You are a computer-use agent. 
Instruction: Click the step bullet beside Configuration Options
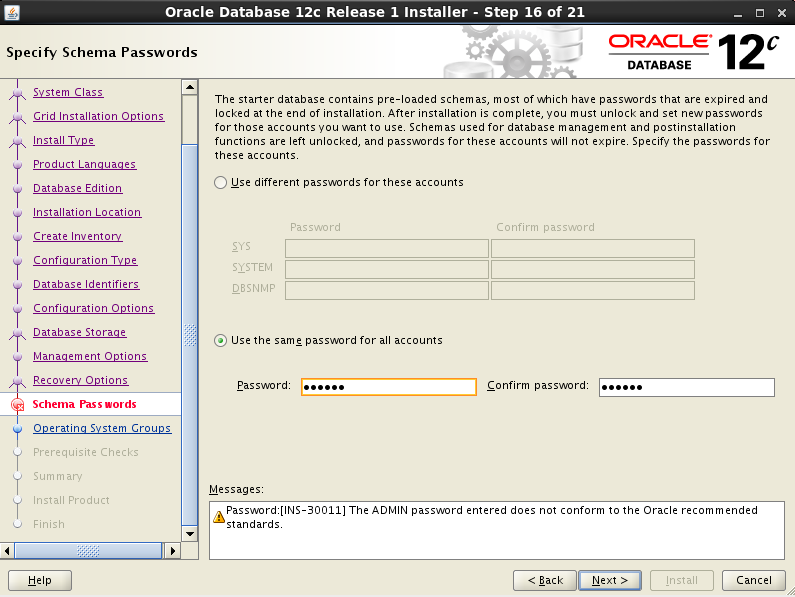[18, 309]
